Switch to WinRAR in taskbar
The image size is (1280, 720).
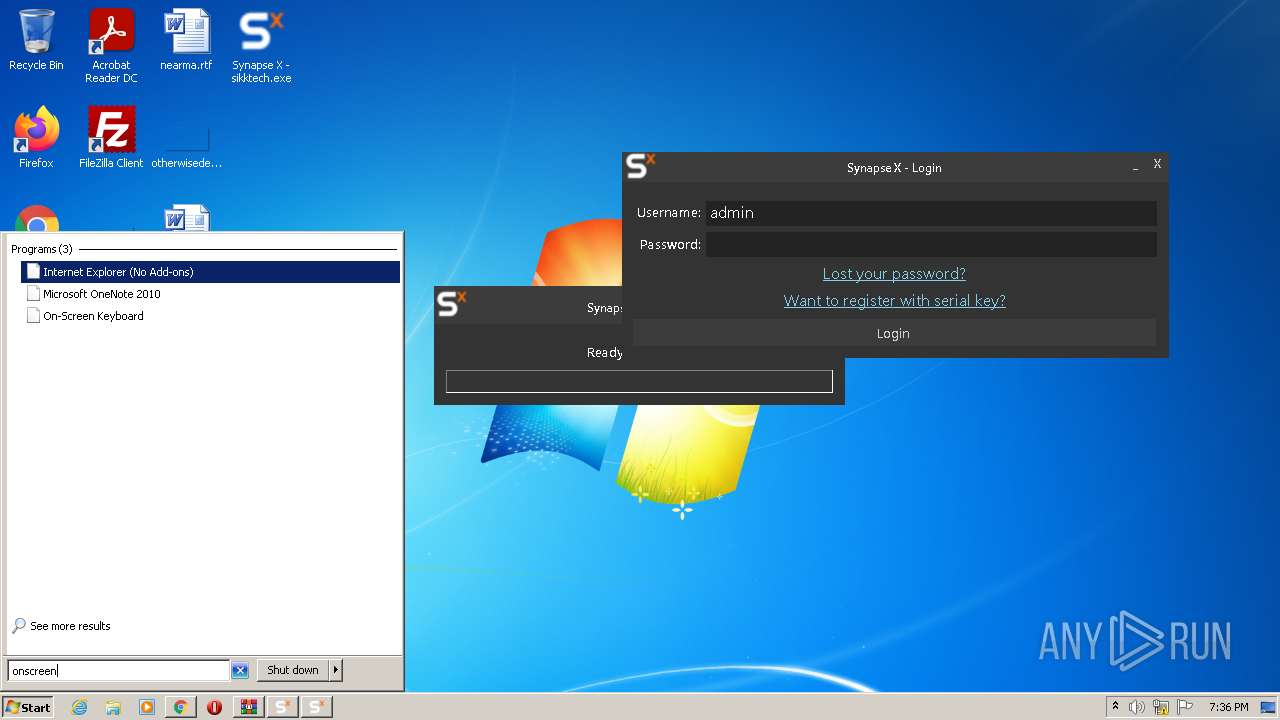point(248,707)
